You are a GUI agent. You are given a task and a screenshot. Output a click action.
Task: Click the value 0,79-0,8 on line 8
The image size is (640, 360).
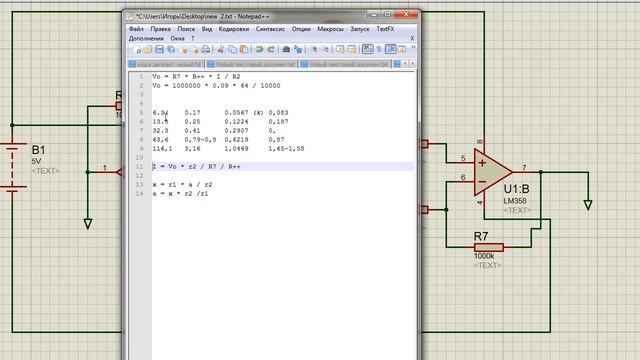coord(200,140)
